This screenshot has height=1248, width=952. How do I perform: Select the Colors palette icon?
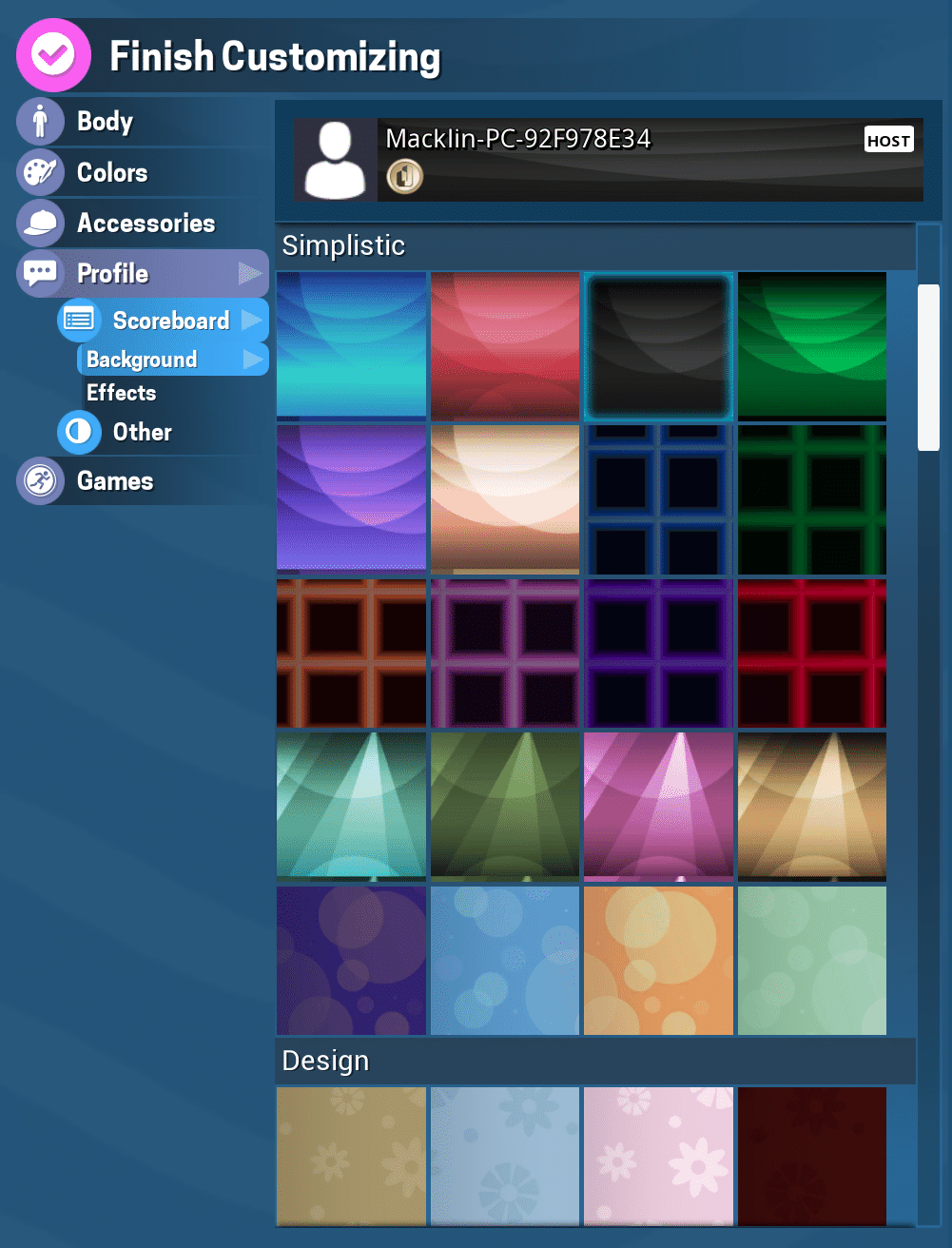pos(40,172)
